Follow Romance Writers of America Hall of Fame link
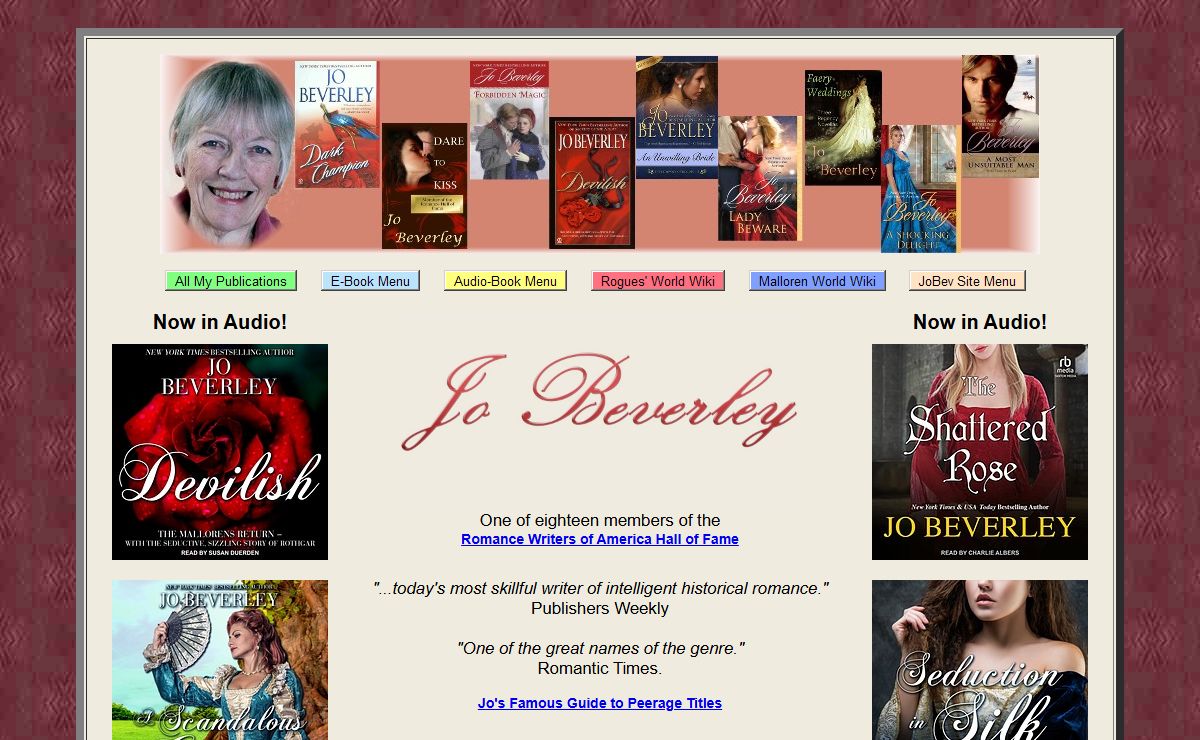This screenshot has width=1200, height=740. [600, 539]
